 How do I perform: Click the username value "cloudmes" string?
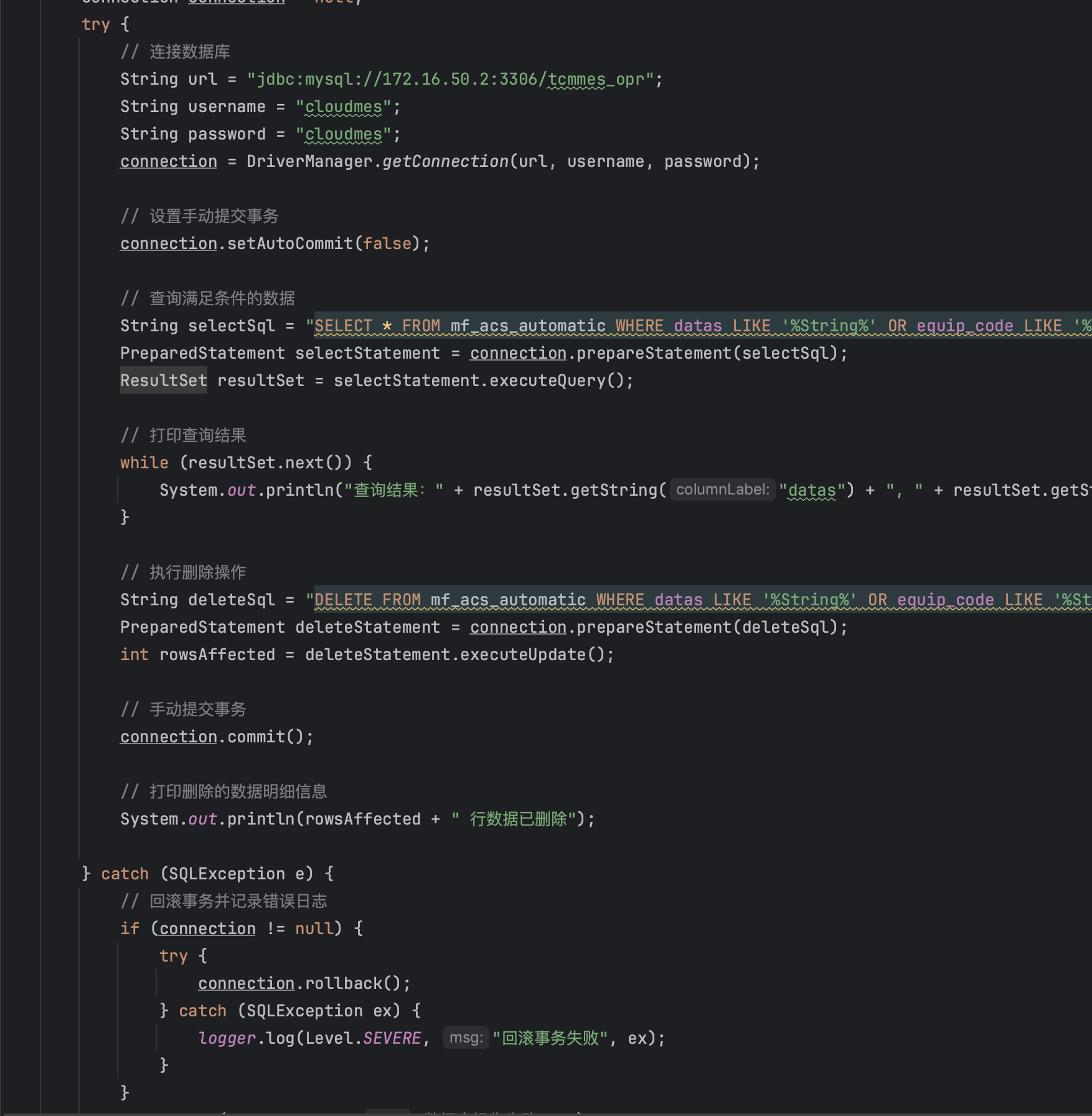(344, 106)
